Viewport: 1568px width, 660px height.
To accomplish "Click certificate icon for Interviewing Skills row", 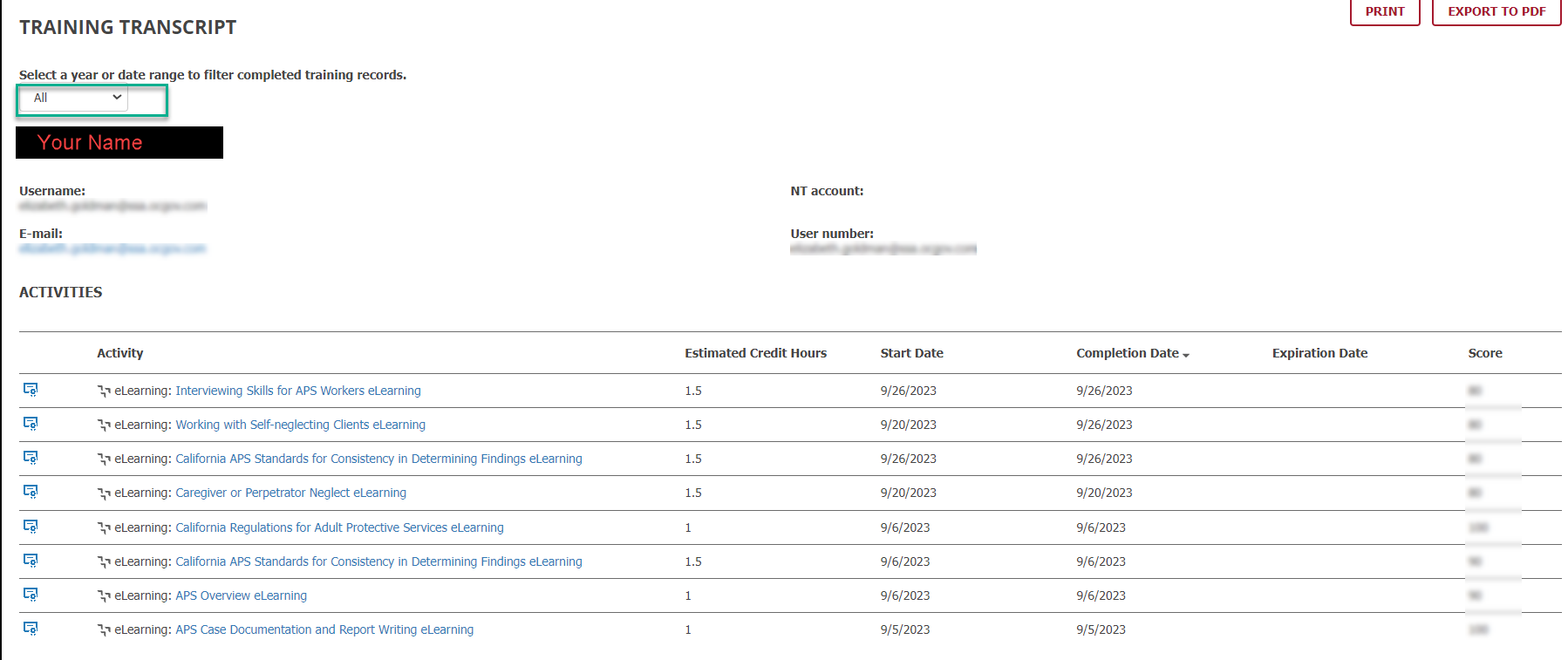I will point(31,390).
